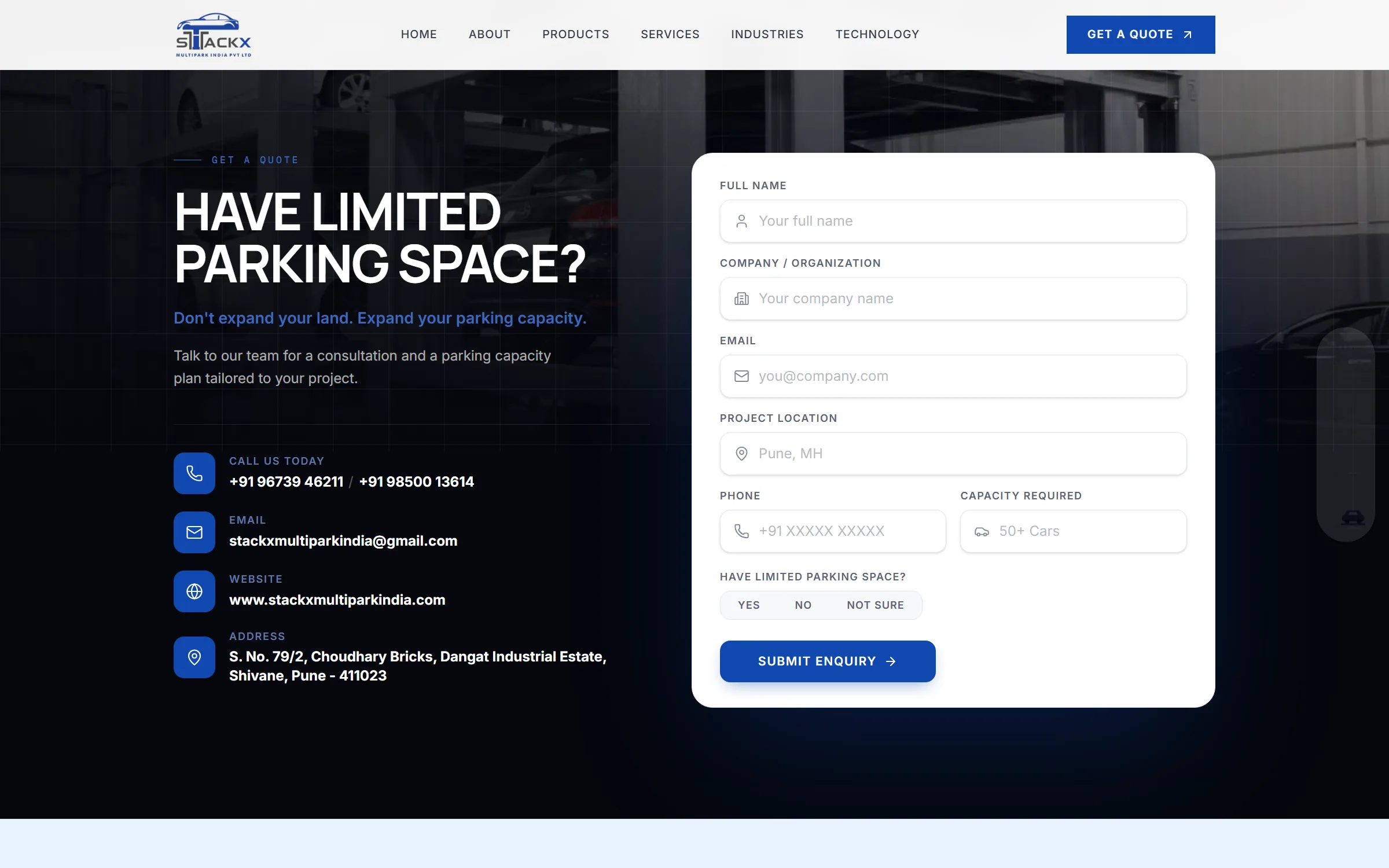
Task: Click the Get a Quote header button
Action: coord(1141,35)
